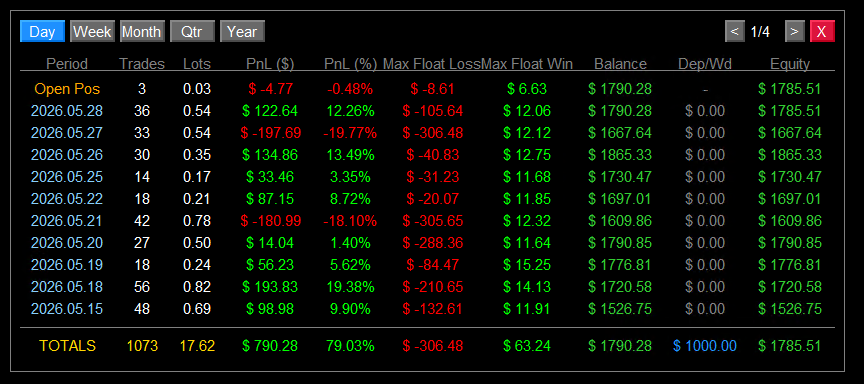Click the PnL value $ 87.15
This screenshot has width=864, height=384.
pyautogui.click(x=270, y=199)
